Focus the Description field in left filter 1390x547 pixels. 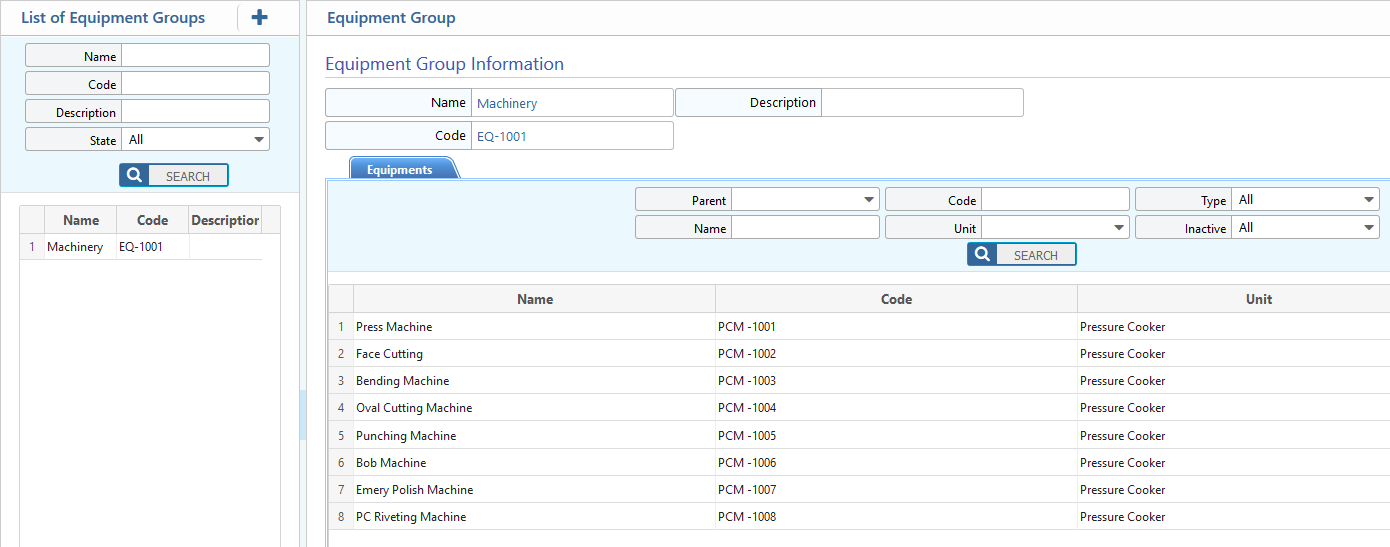click(x=195, y=112)
